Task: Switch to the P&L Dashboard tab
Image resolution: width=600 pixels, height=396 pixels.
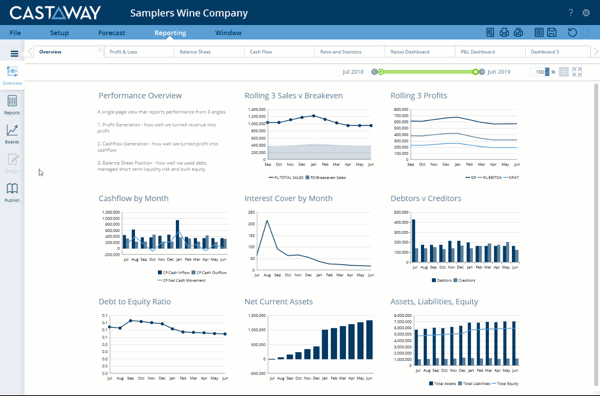Action: (490, 52)
